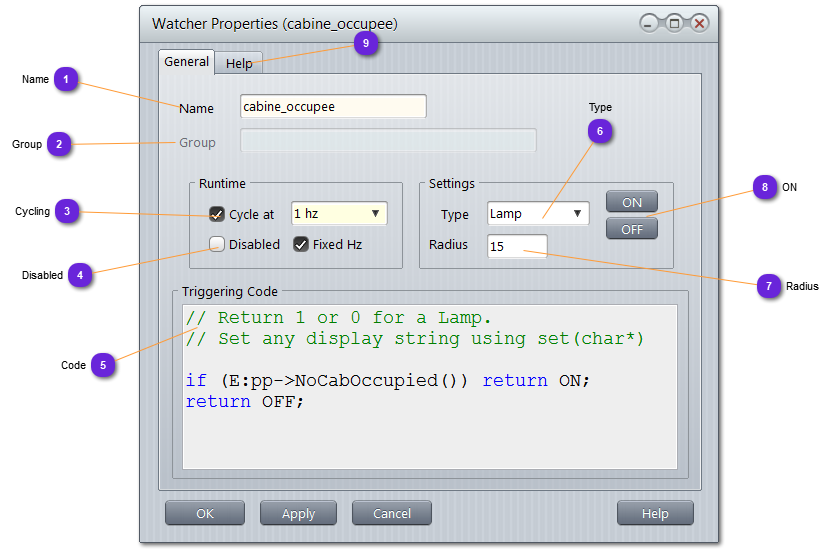
Task: Click callout badge 4 beside Disabled
Action: click(x=81, y=275)
